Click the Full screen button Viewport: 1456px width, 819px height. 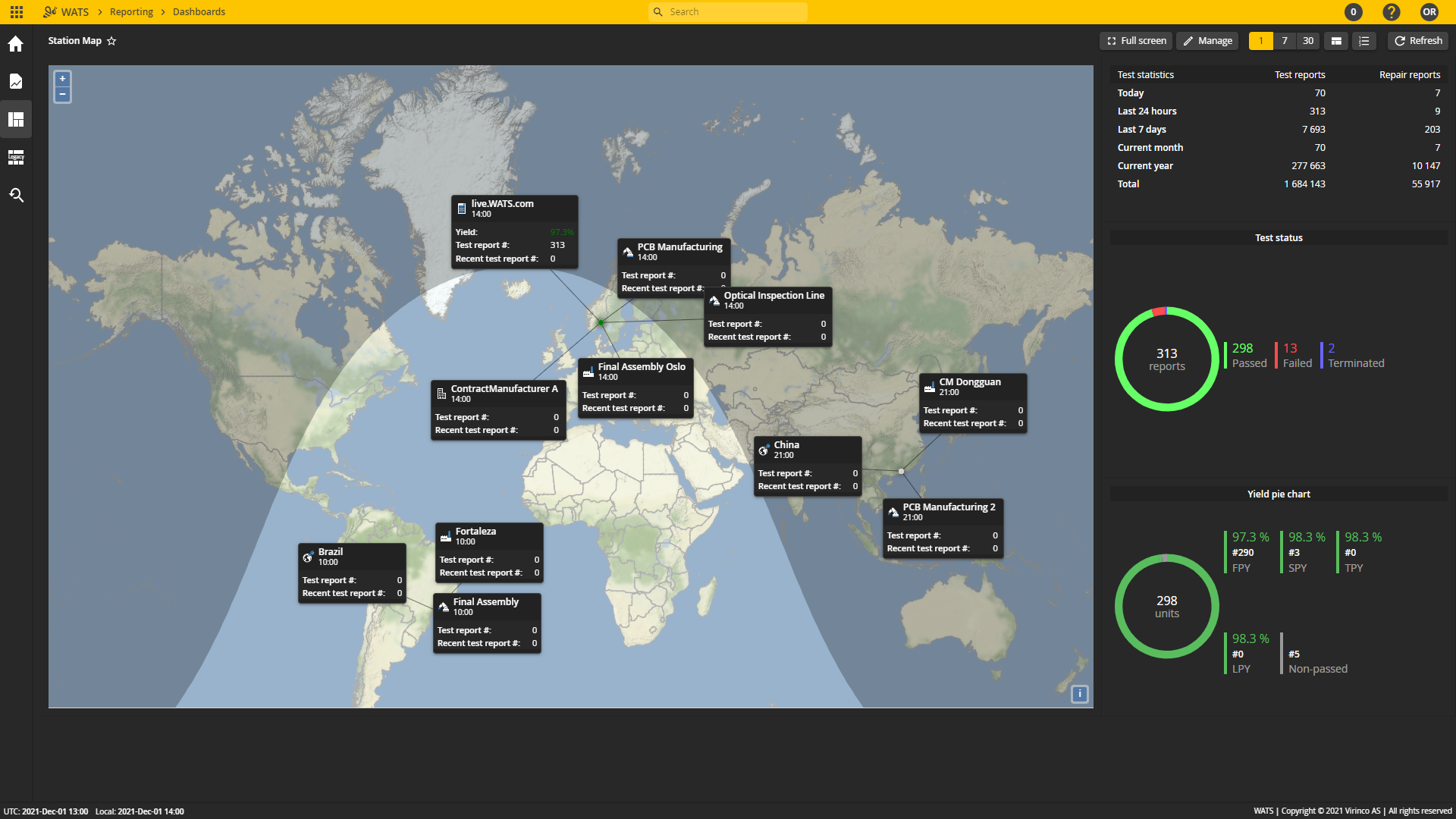coord(1136,41)
